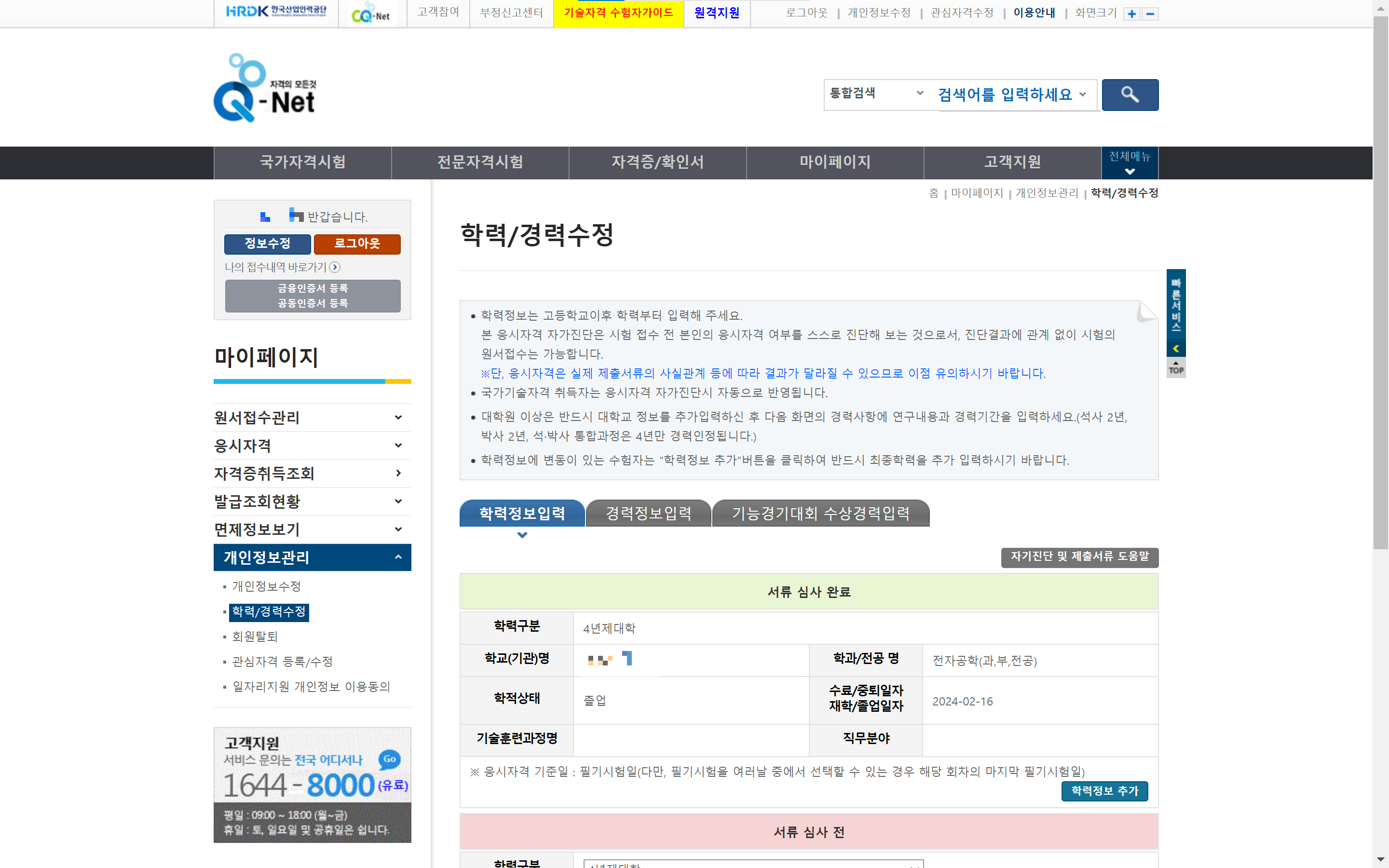1389x868 pixels.
Task: Click the 1644-8000 customer support banner
Action: point(312,786)
